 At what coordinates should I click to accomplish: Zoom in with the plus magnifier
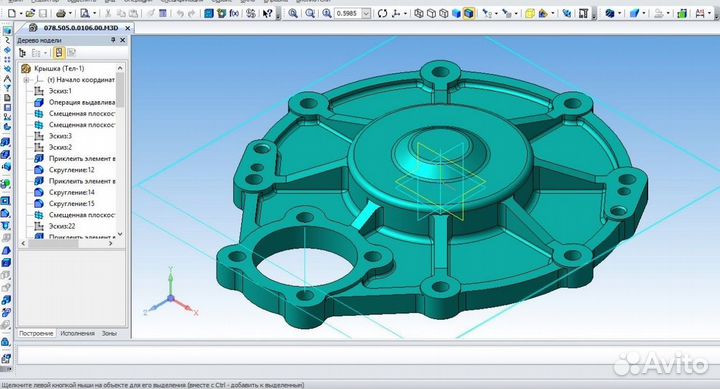[293, 13]
